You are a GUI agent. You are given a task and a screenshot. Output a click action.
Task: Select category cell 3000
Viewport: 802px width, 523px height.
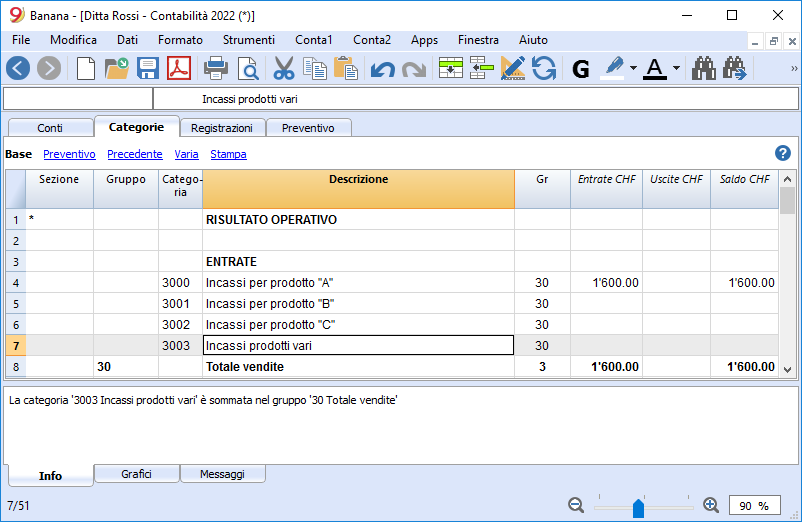(181, 283)
